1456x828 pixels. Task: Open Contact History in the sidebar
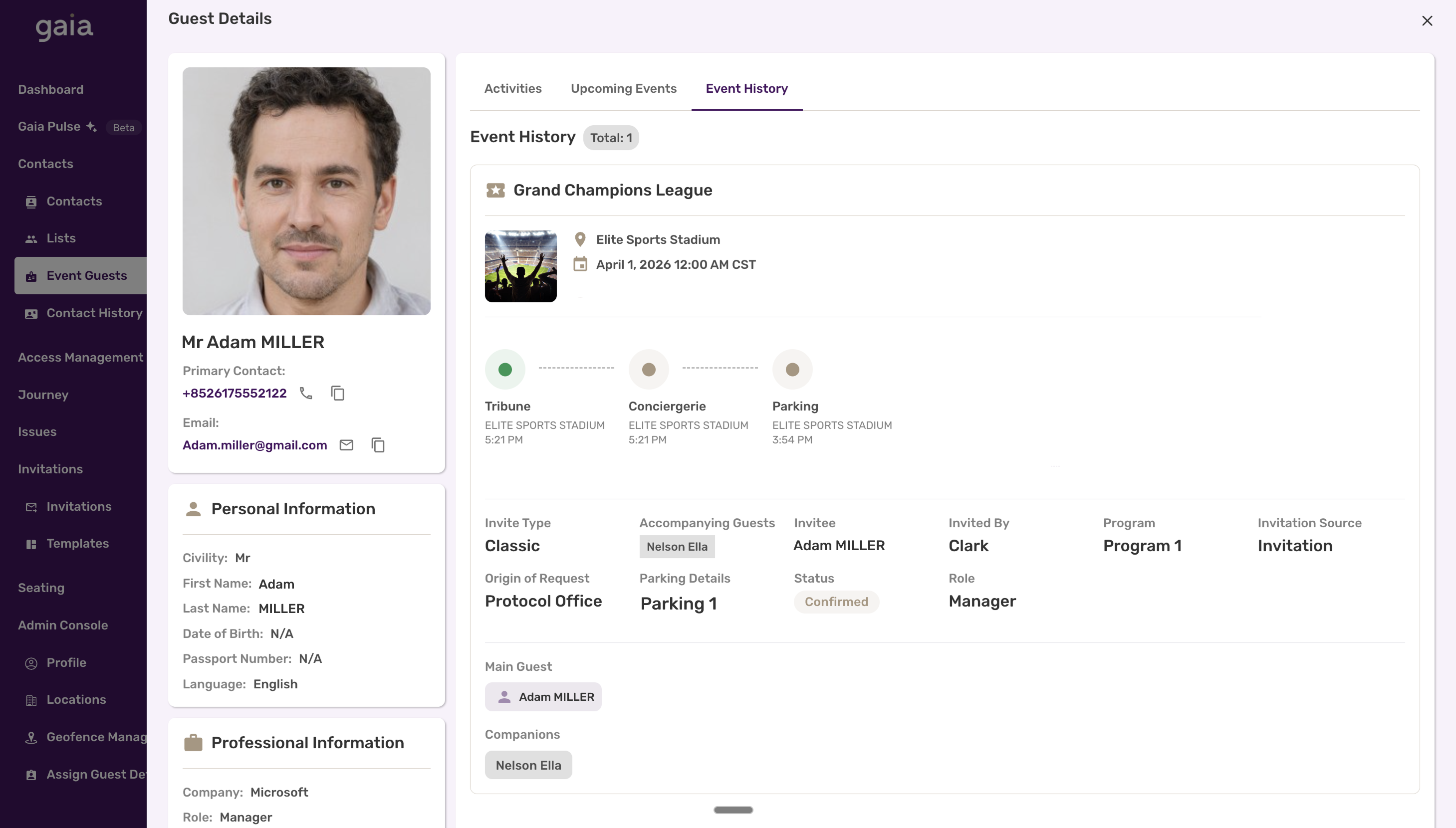click(x=94, y=313)
